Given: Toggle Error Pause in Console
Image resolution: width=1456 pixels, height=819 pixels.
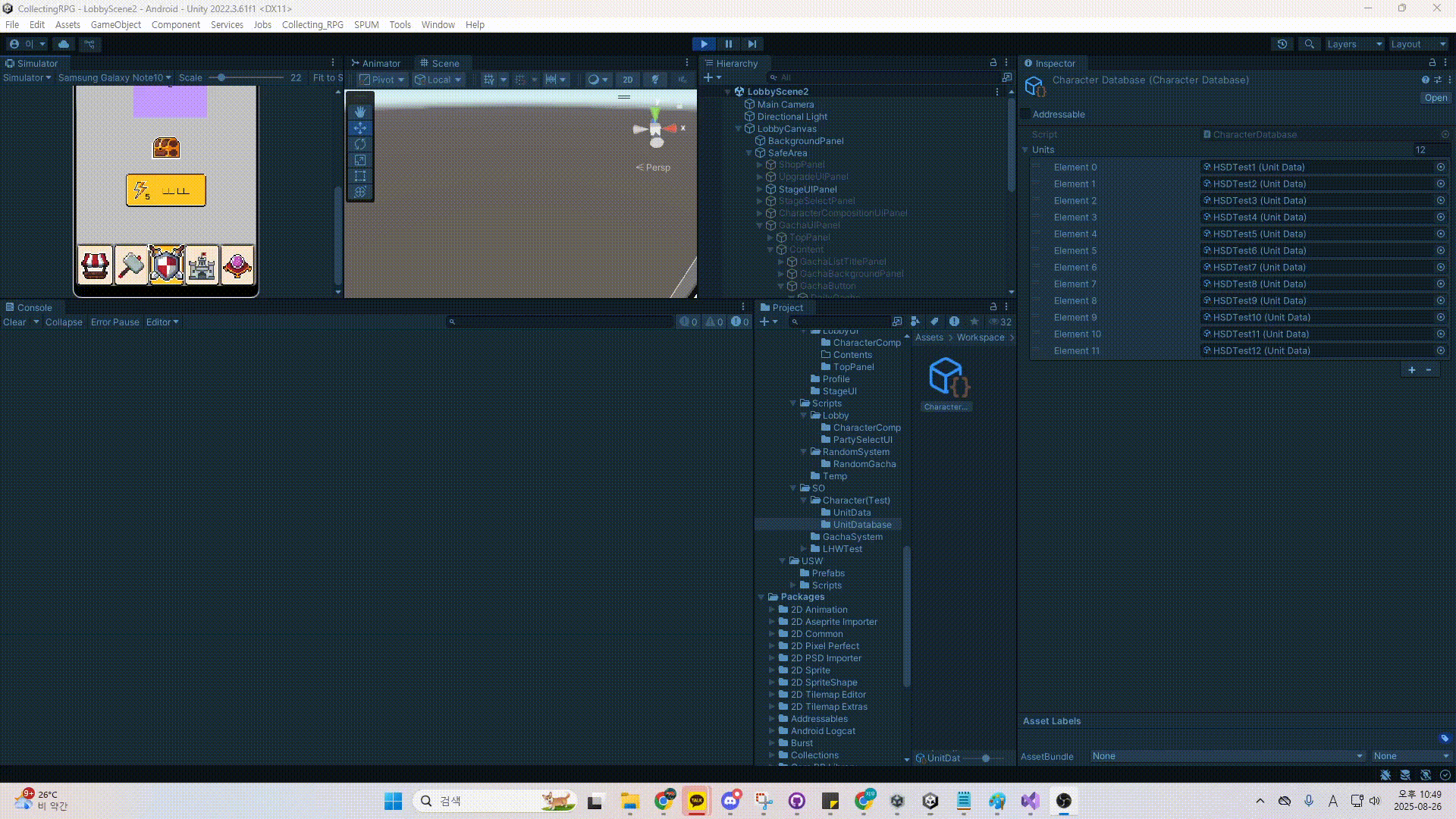Looking at the screenshot, I should [x=115, y=322].
